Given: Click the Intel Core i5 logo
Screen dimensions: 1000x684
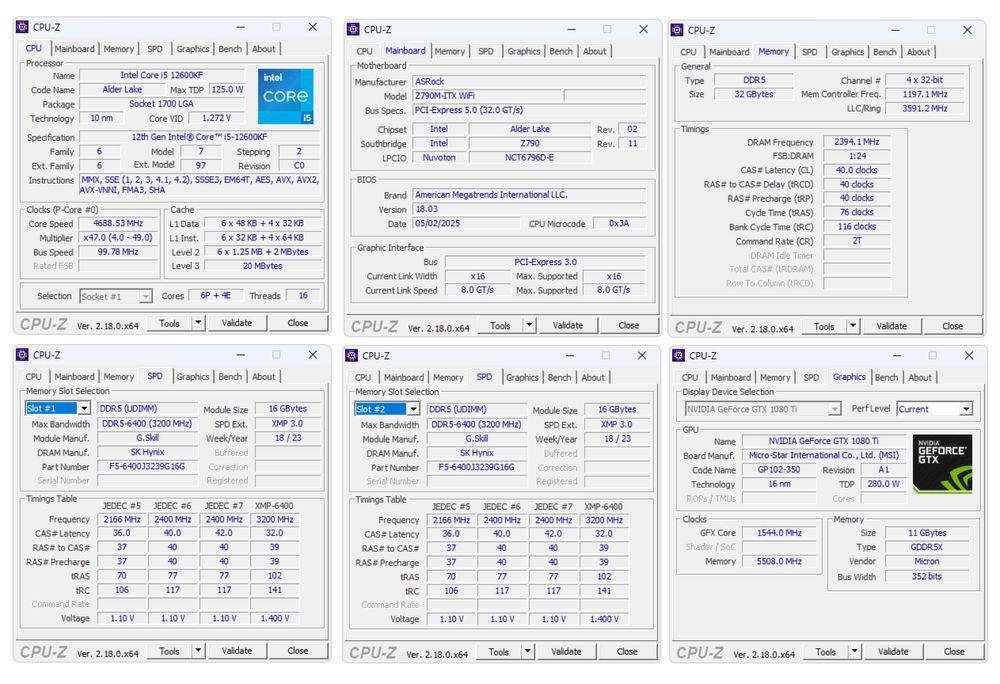Looking at the screenshot, I should click(285, 96).
